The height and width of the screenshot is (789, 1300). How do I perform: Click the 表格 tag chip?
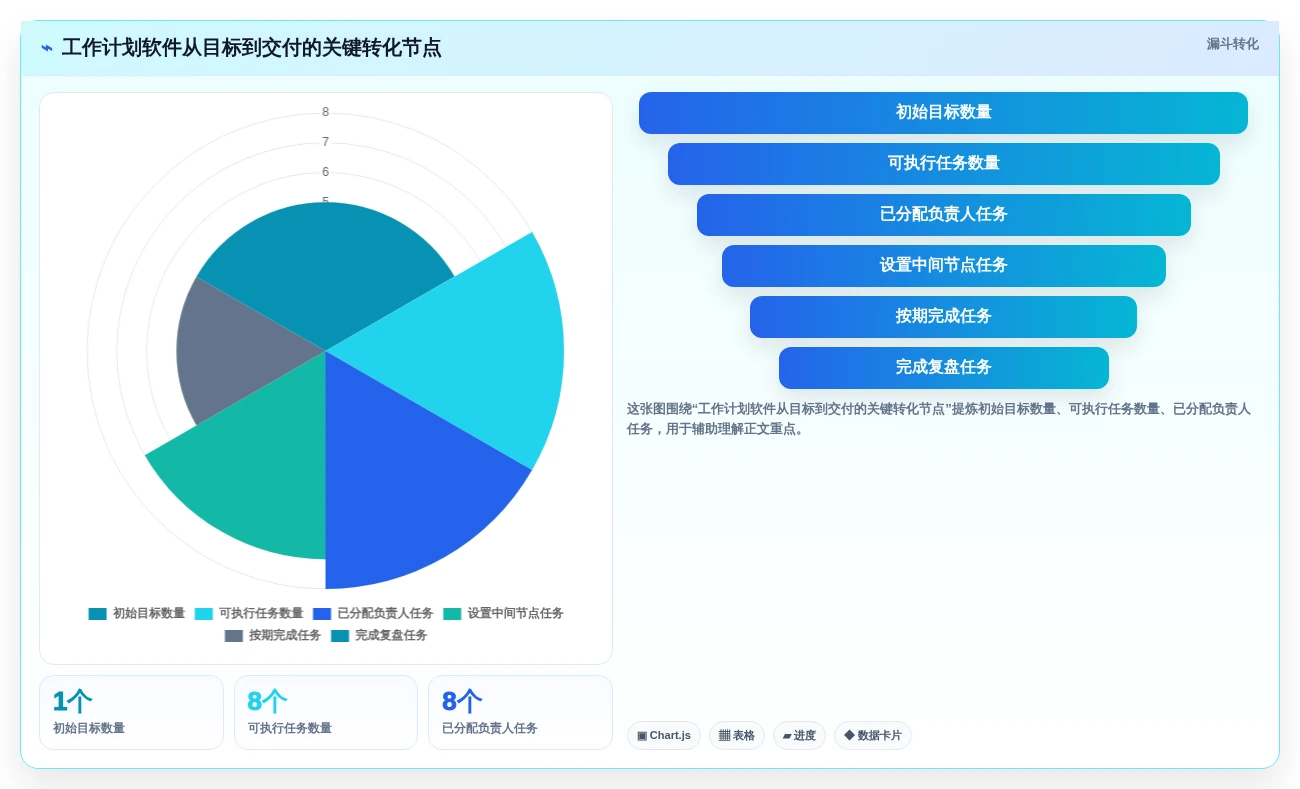(737, 736)
